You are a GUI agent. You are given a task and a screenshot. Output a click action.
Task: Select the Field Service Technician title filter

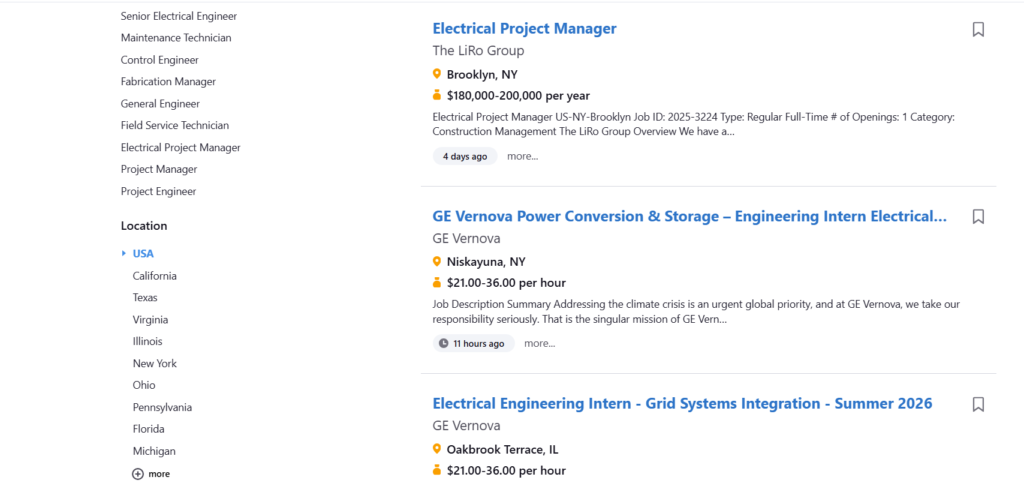click(175, 126)
